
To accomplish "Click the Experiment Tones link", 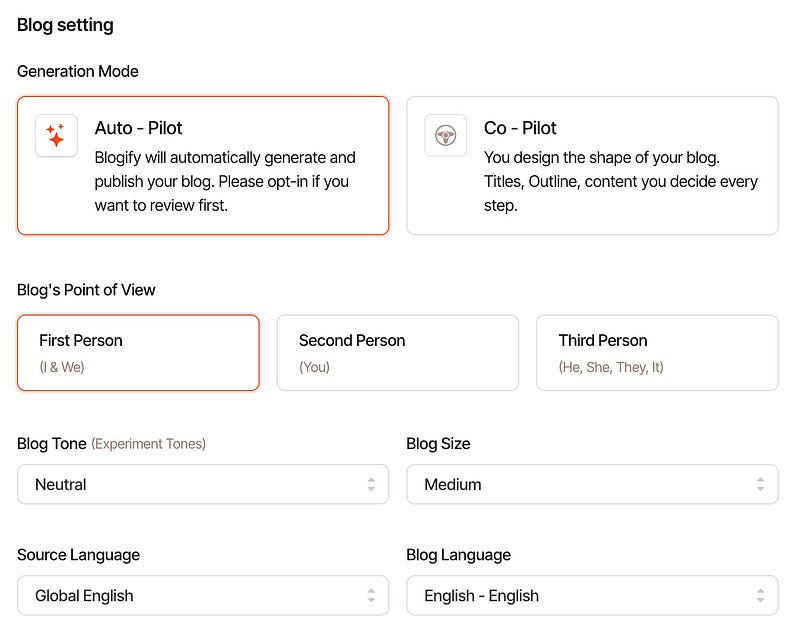I will [x=148, y=444].
